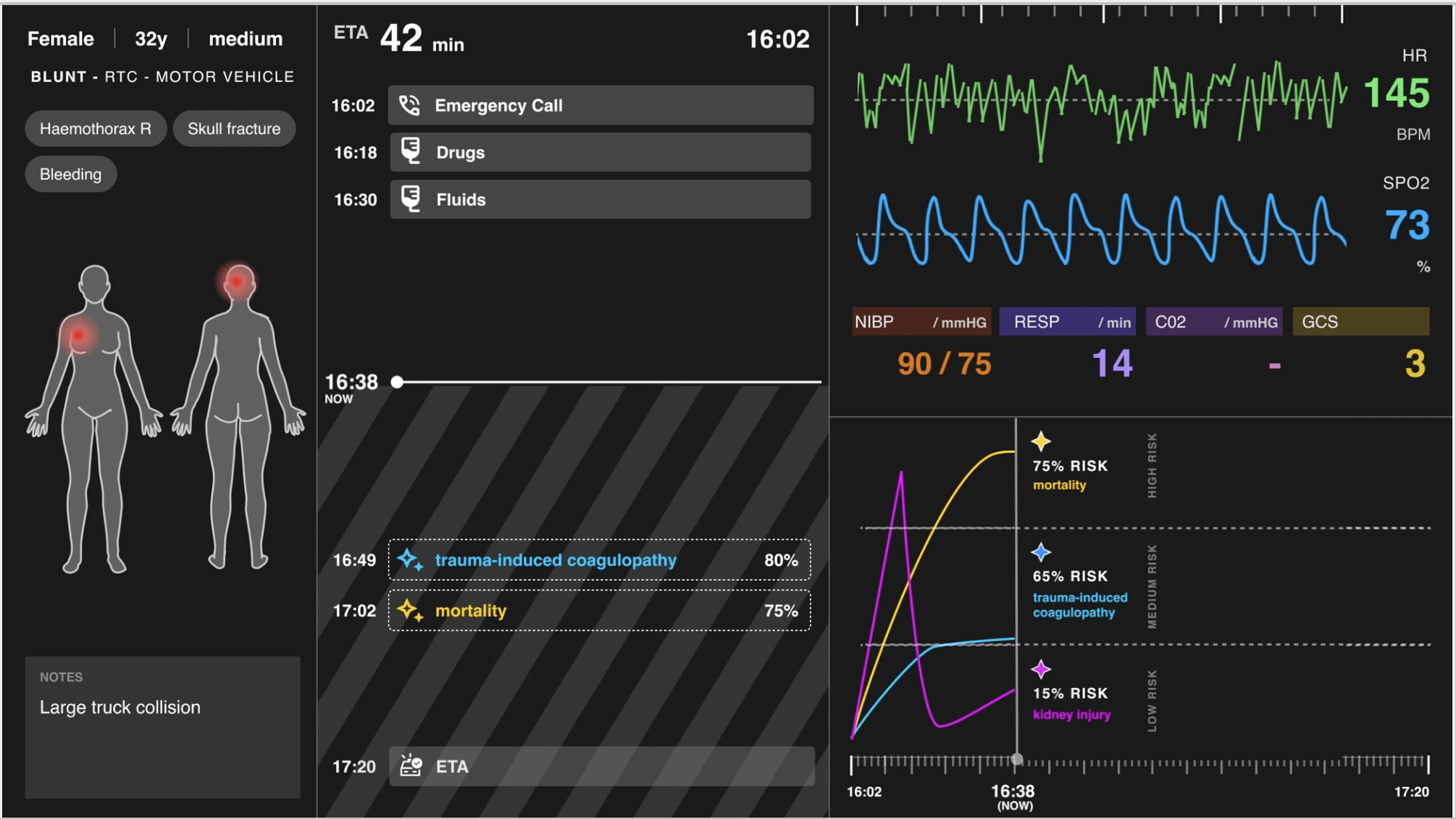Image resolution: width=1456 pixels, height=819 pixels.
Task: Click the heart rate value 145
Action: (1396, 93)
